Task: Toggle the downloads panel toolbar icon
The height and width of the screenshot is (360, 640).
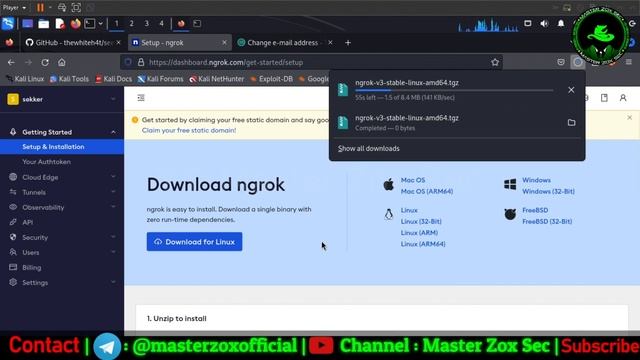Action: (x=578, y=62)
